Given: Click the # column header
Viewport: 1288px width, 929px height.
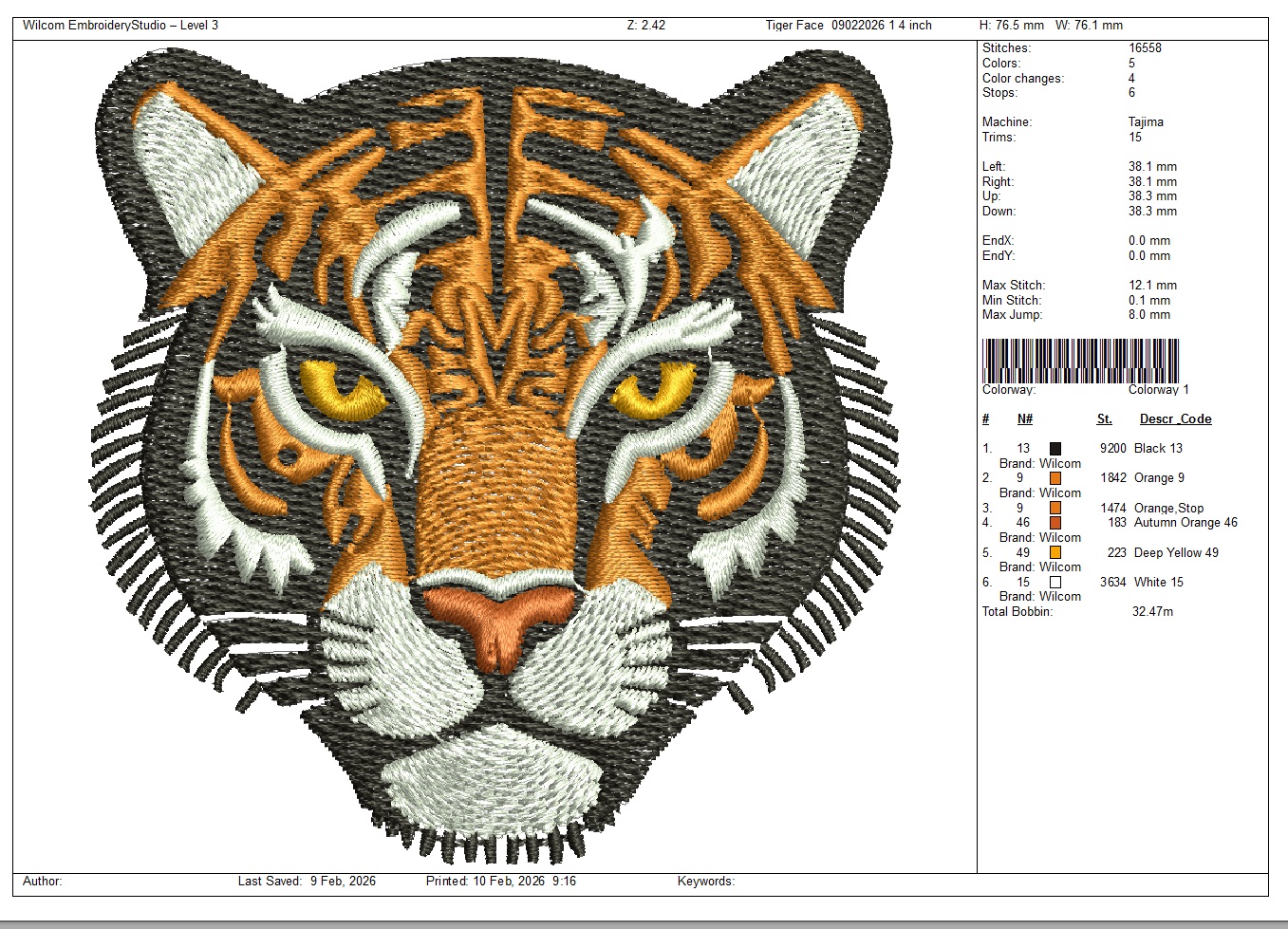Looking at the screenshot, I should 986,419.
